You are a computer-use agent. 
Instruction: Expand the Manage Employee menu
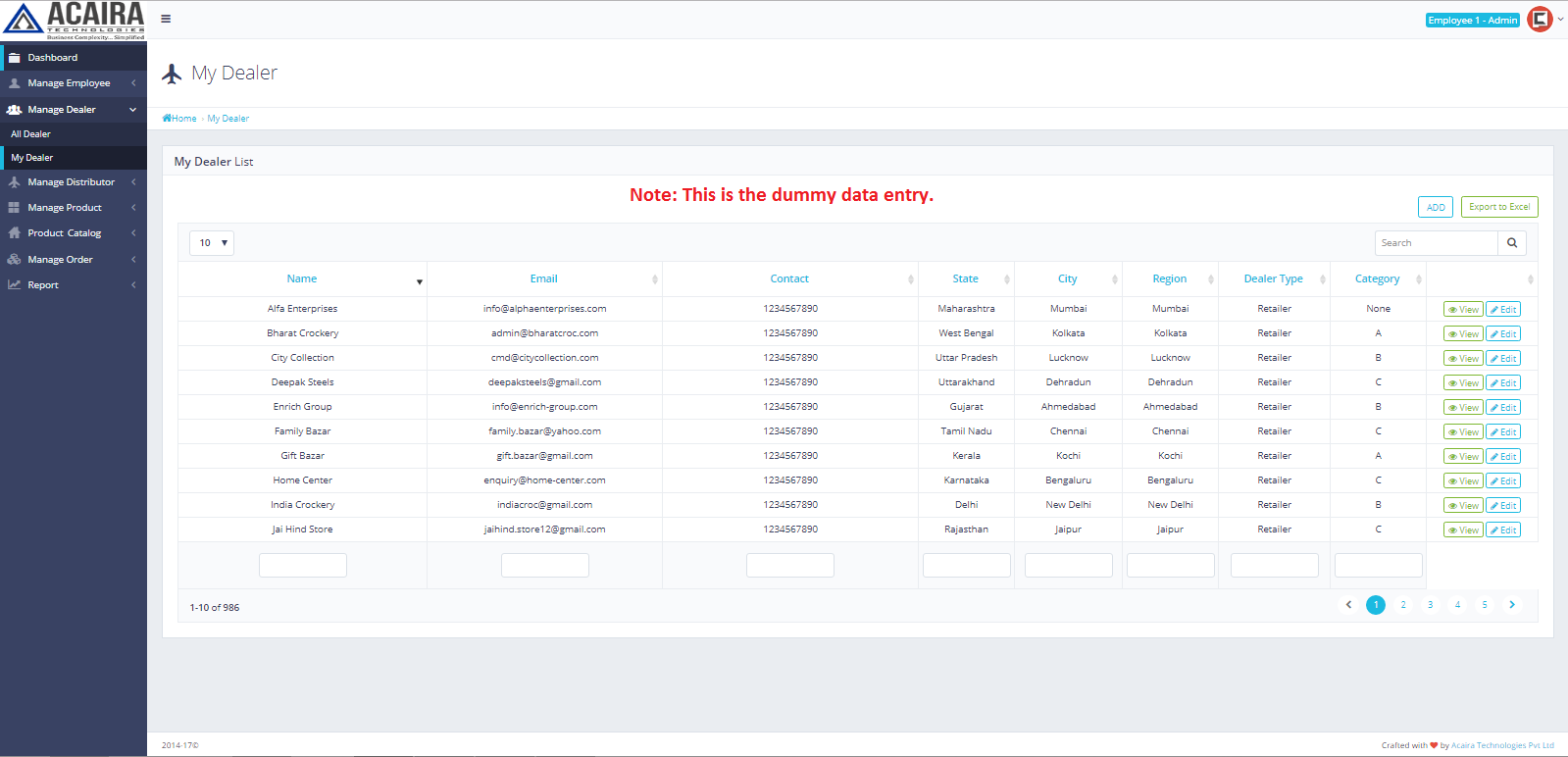tap(69, 83)
